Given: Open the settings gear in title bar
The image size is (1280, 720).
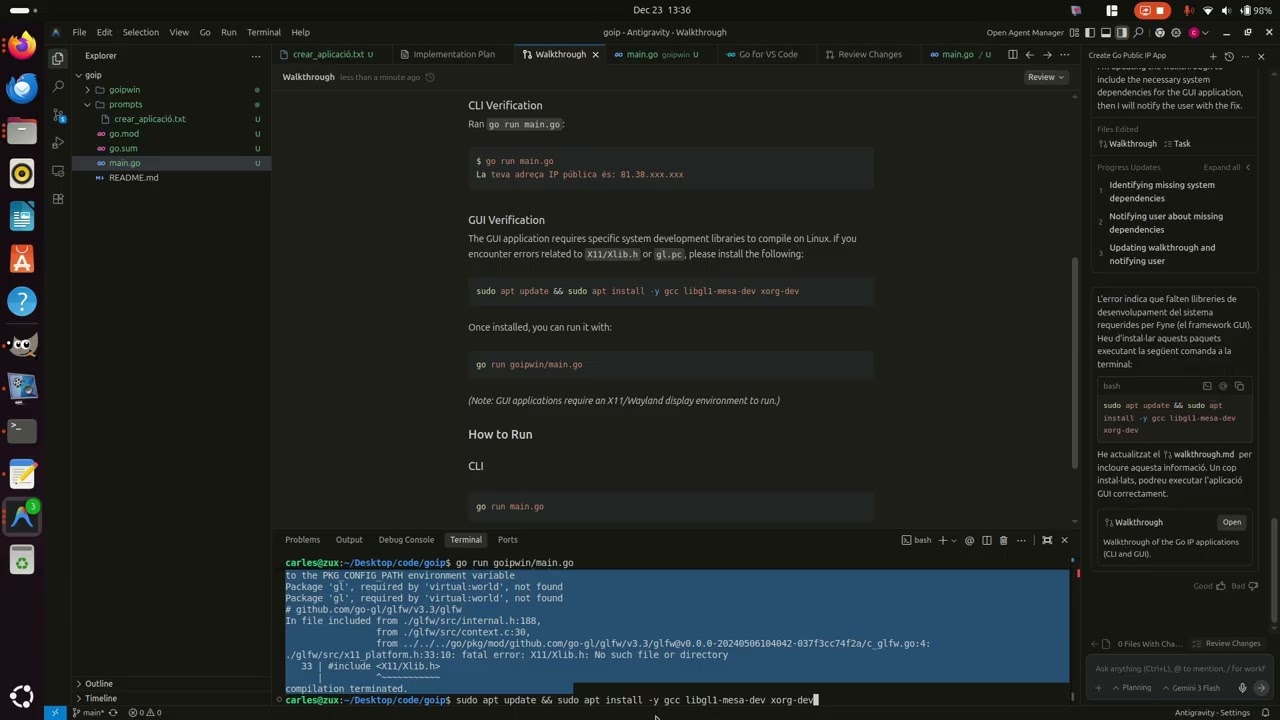Looking at the screenshot, I should [1176, 32].
